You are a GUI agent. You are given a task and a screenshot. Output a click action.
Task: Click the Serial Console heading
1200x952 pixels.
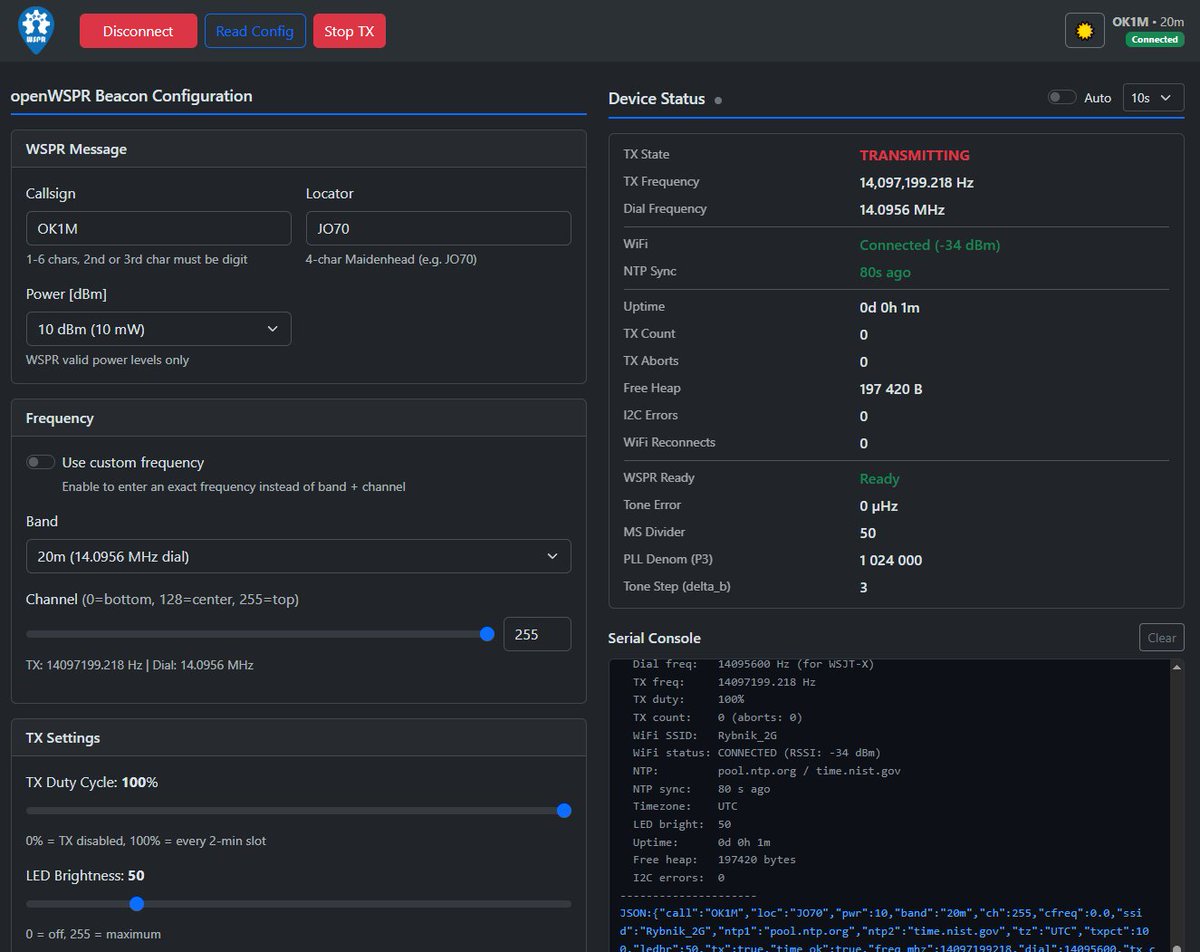[654, 638]
